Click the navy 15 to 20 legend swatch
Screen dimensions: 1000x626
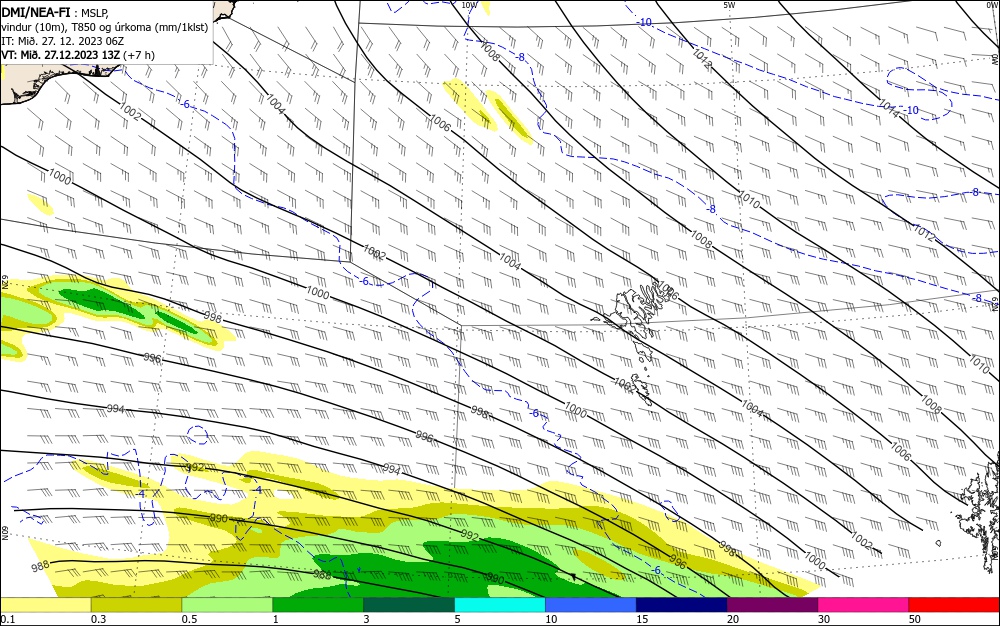tap(682, 605)
